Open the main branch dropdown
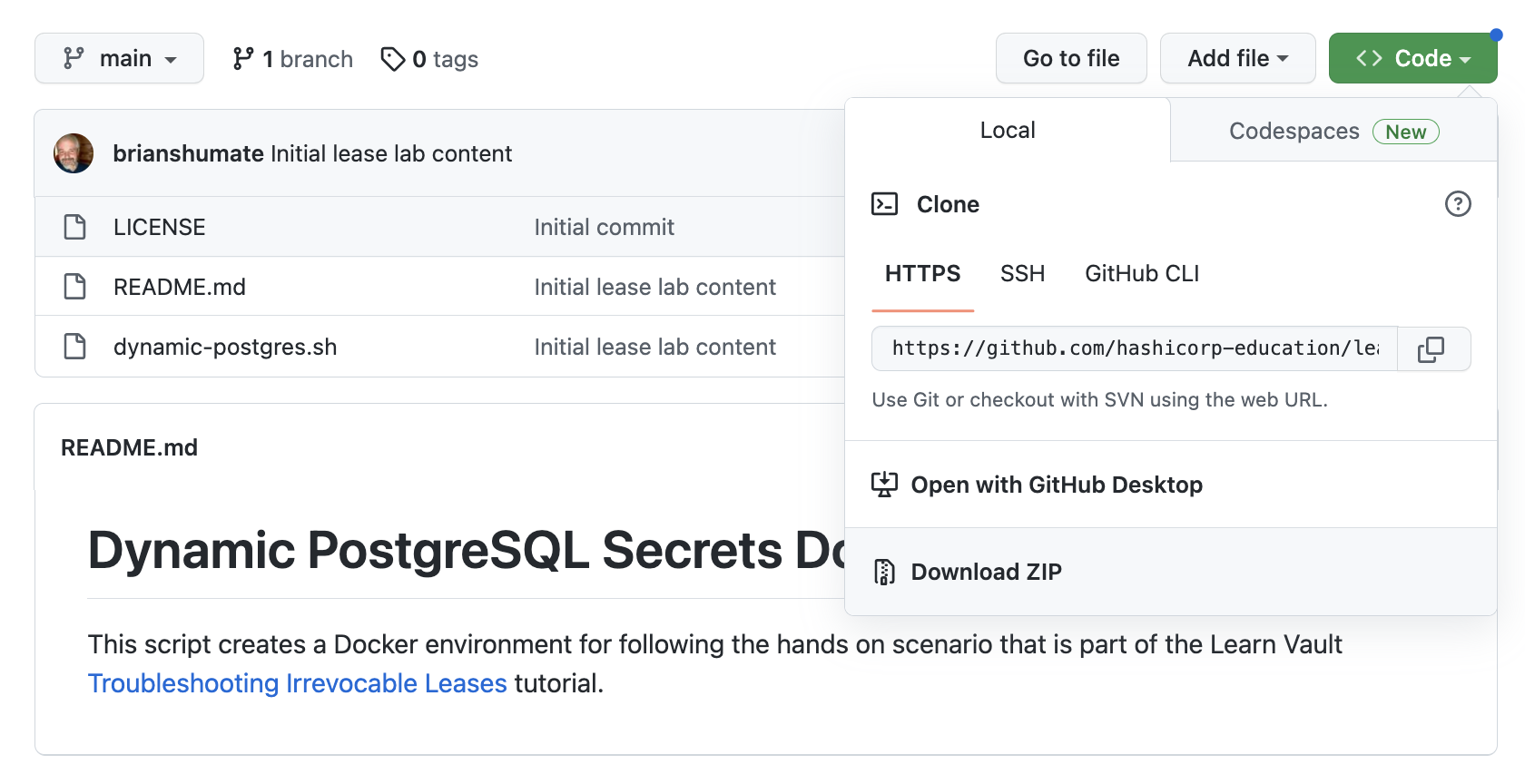Screen dimensions: 1525x784 click(119, 59)
